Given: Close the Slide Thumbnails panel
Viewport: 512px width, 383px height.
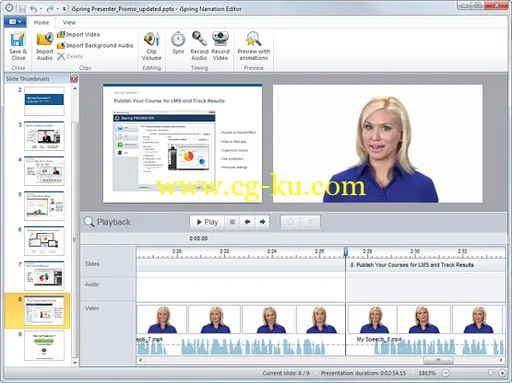Looking at the screenshot, I should [x=74, y=79].
